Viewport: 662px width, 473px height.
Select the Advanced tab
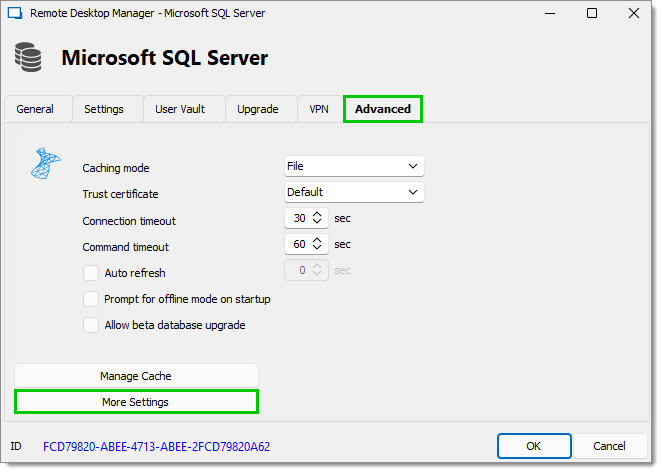tap(383, 109)
